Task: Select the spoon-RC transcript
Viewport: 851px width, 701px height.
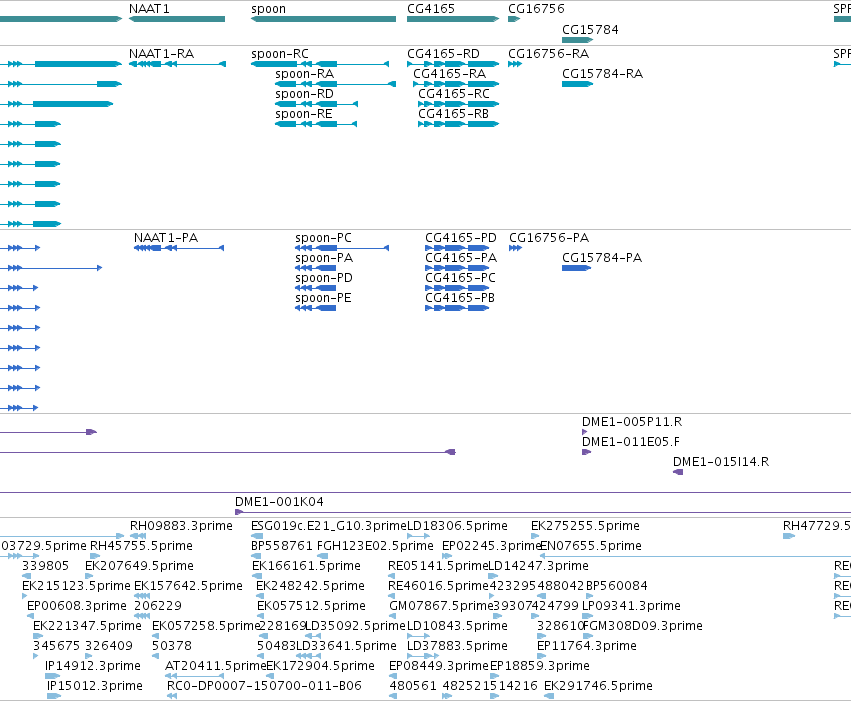Action: tap(320, 64)
